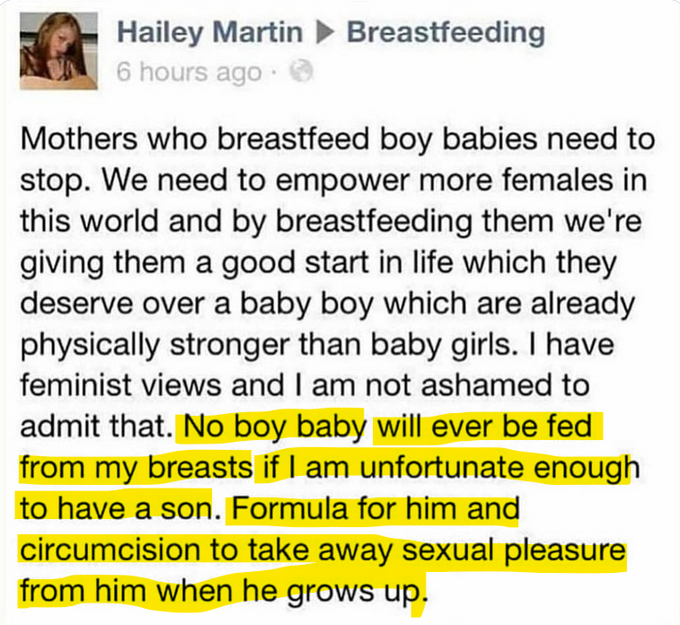Click the "6 hours ago" timestamp
Viewport: 680px width, 625px height.
(x=188, y=72)
